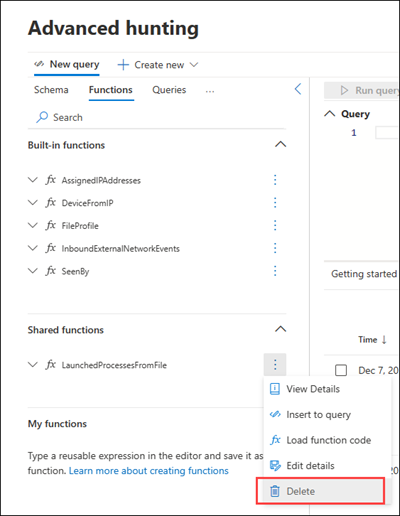This screenshot has width=400, height=516.
Task: Open more options for DeviceFromIP function
Action: pyautogui.click(x=275, y=203)
